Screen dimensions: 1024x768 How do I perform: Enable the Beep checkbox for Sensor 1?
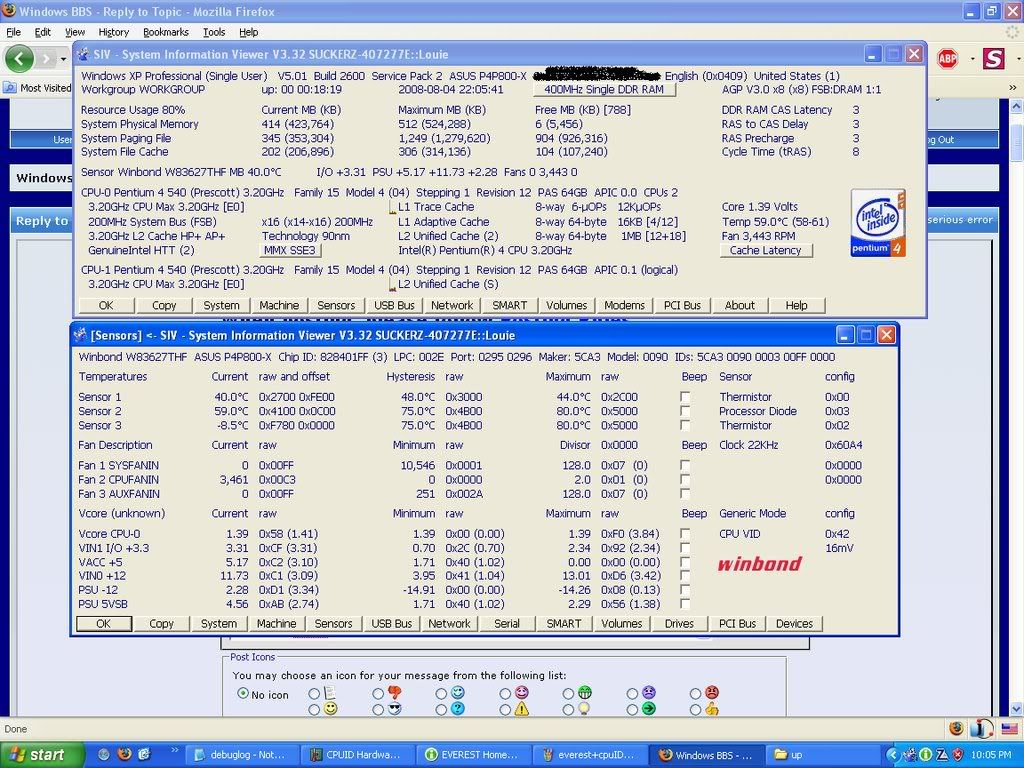pos(684,396)
